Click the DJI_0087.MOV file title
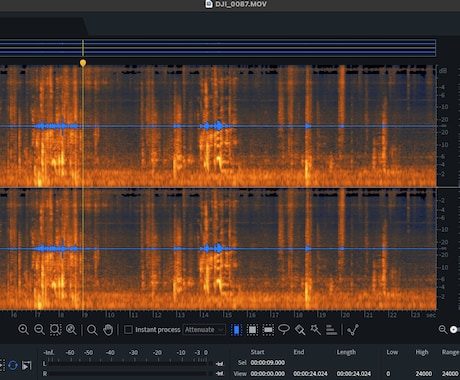This screenshot has height=380, width=460. 241,4
